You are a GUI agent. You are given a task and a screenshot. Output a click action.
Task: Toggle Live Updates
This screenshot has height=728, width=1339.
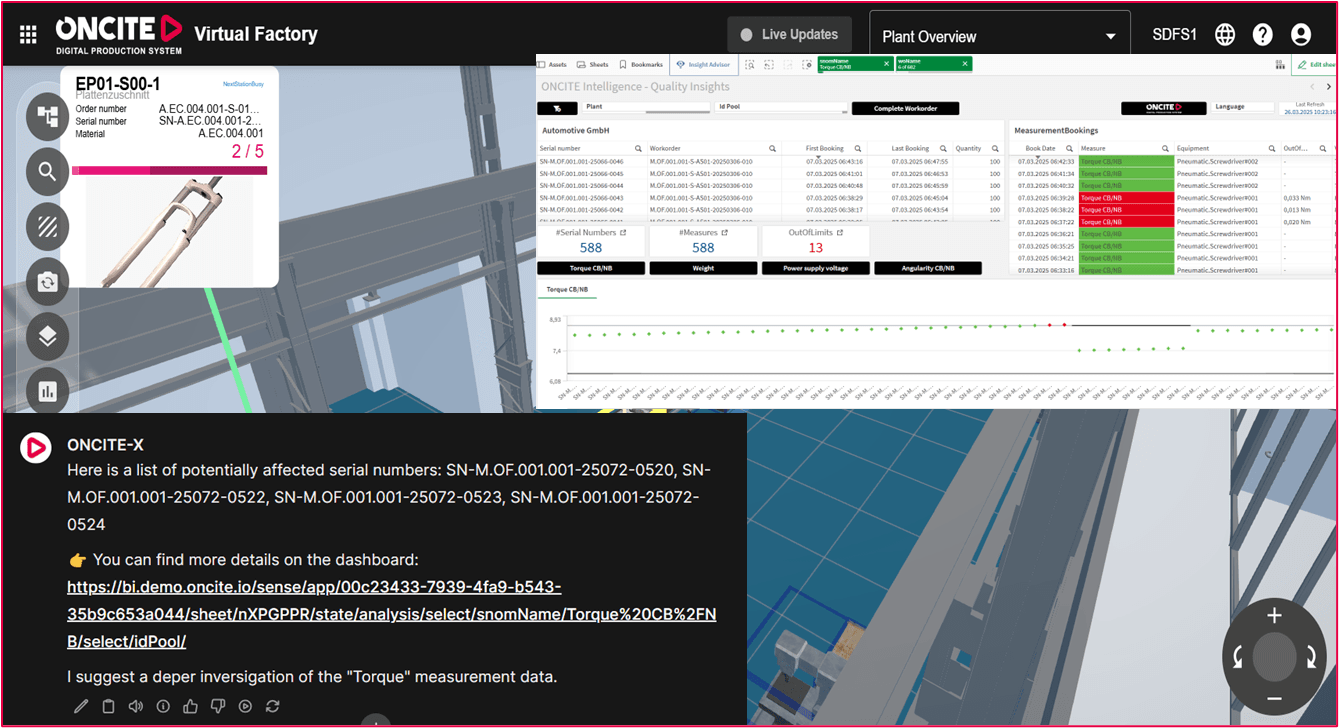(789, 35)
